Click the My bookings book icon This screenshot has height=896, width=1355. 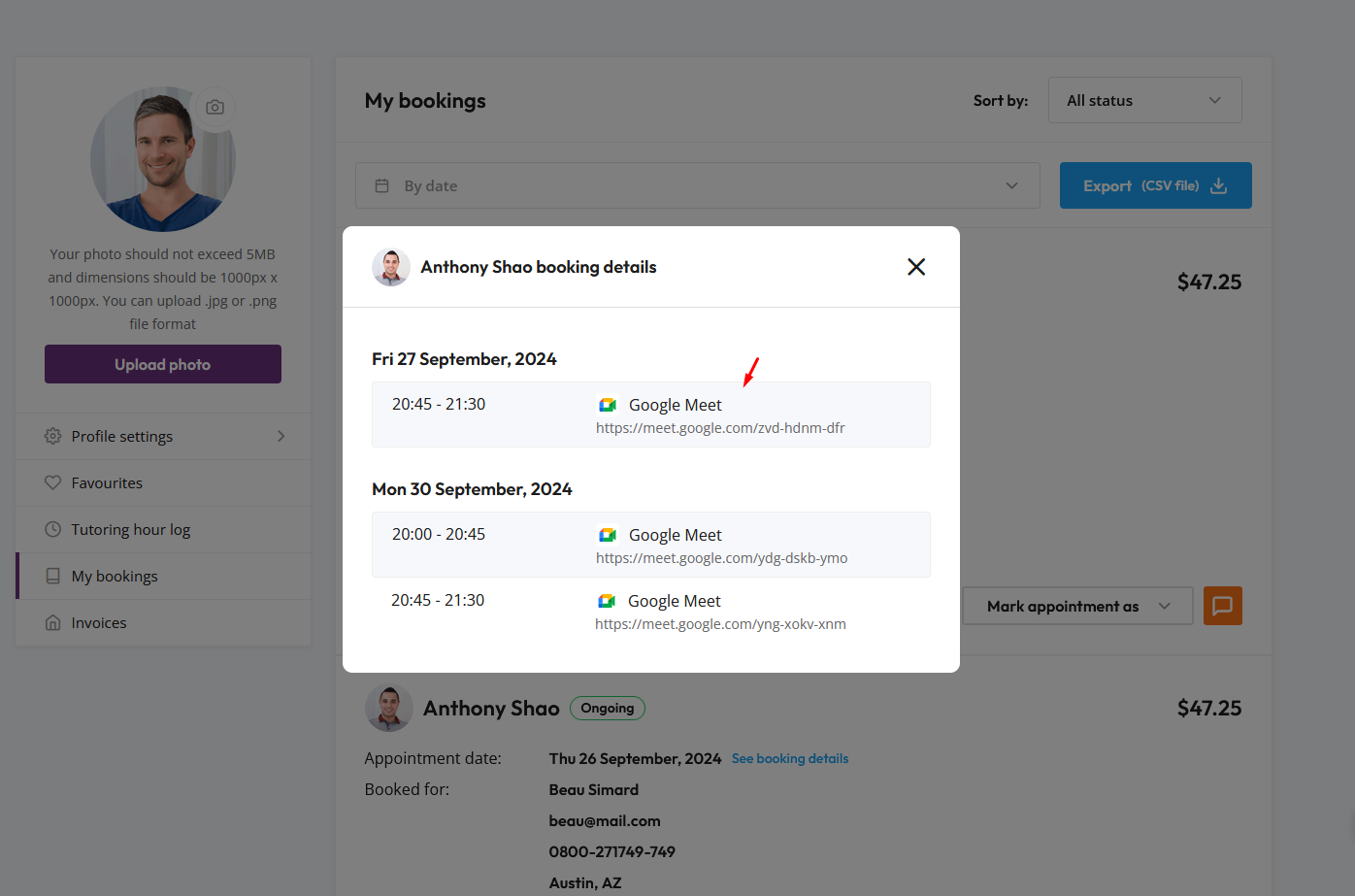coord(53,576)
